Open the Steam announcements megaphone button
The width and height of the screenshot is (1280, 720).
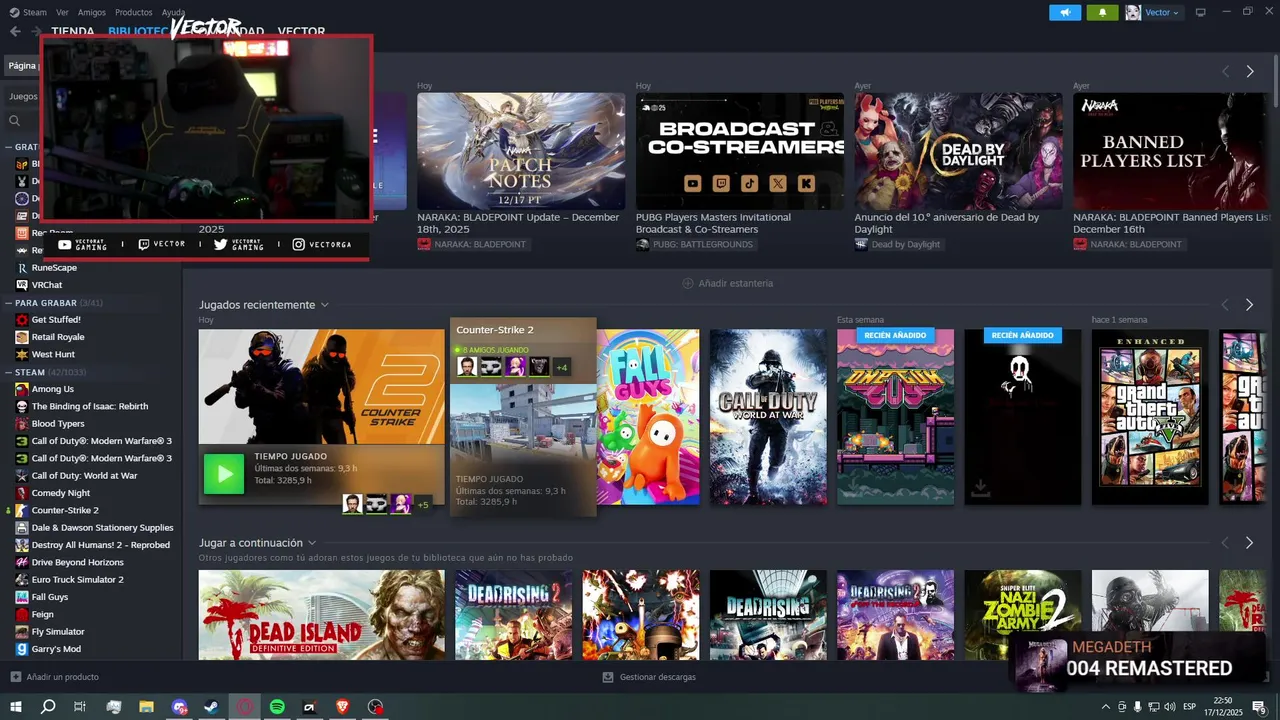pyautogui.click(x=1065, y=12)
